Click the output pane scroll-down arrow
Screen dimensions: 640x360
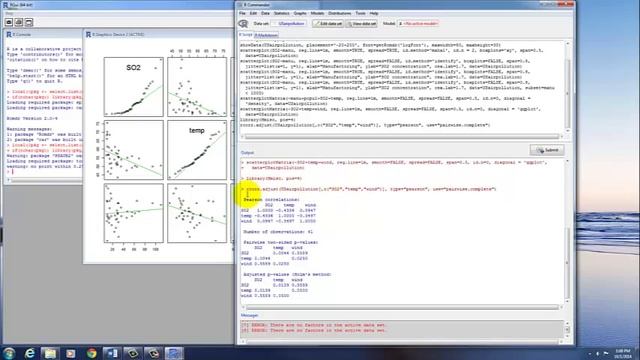(x=567, y=302)
